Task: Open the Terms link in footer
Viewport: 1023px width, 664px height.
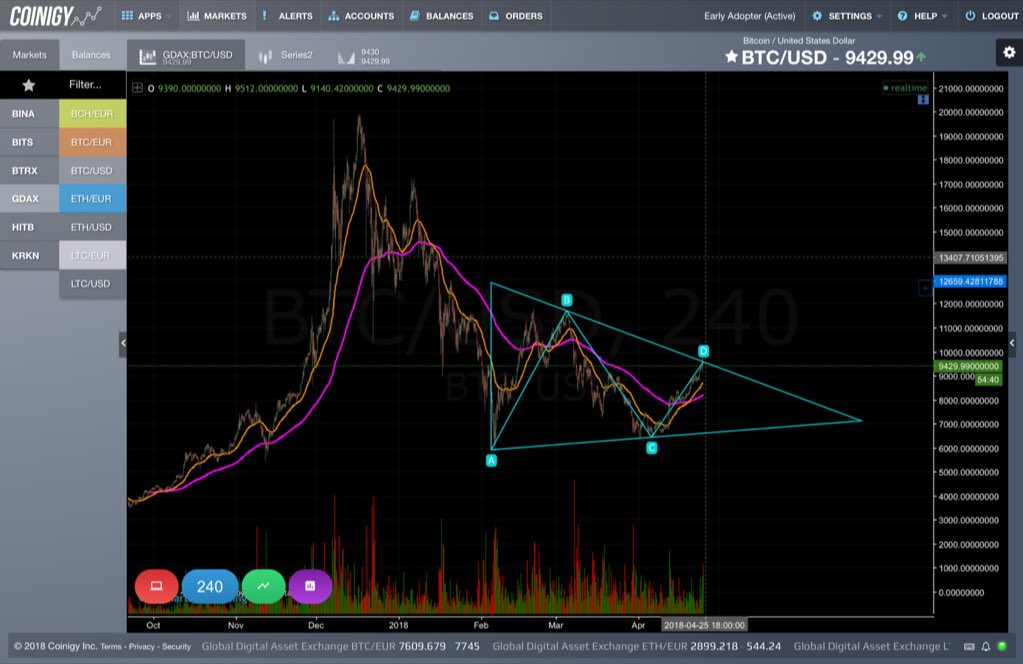Action: [111, 646]
